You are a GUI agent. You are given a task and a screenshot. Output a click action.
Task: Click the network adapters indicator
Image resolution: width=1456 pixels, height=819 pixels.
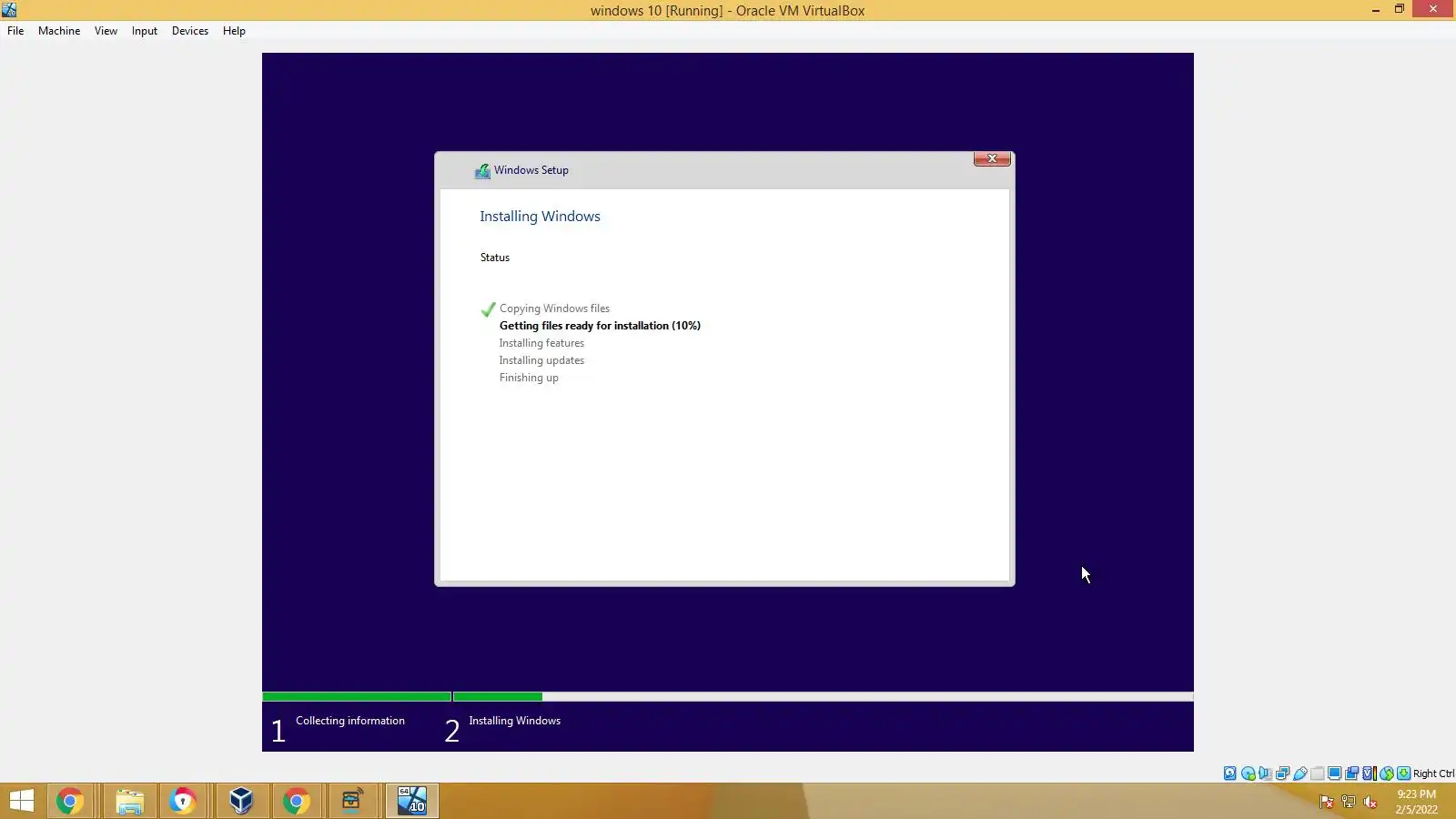[x=1282, y=773]
